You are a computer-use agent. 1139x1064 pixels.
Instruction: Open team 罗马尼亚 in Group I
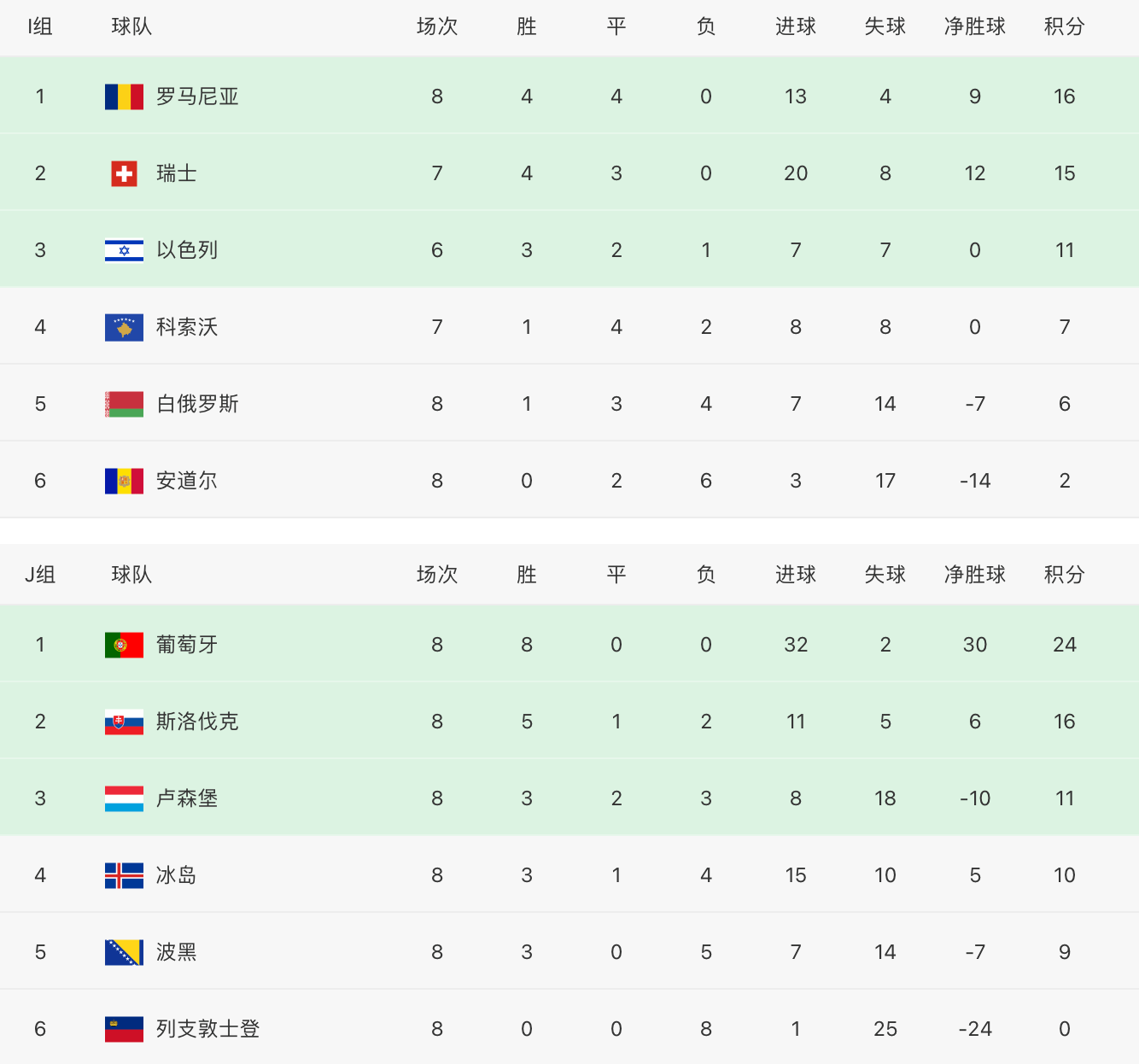(197, 96)
